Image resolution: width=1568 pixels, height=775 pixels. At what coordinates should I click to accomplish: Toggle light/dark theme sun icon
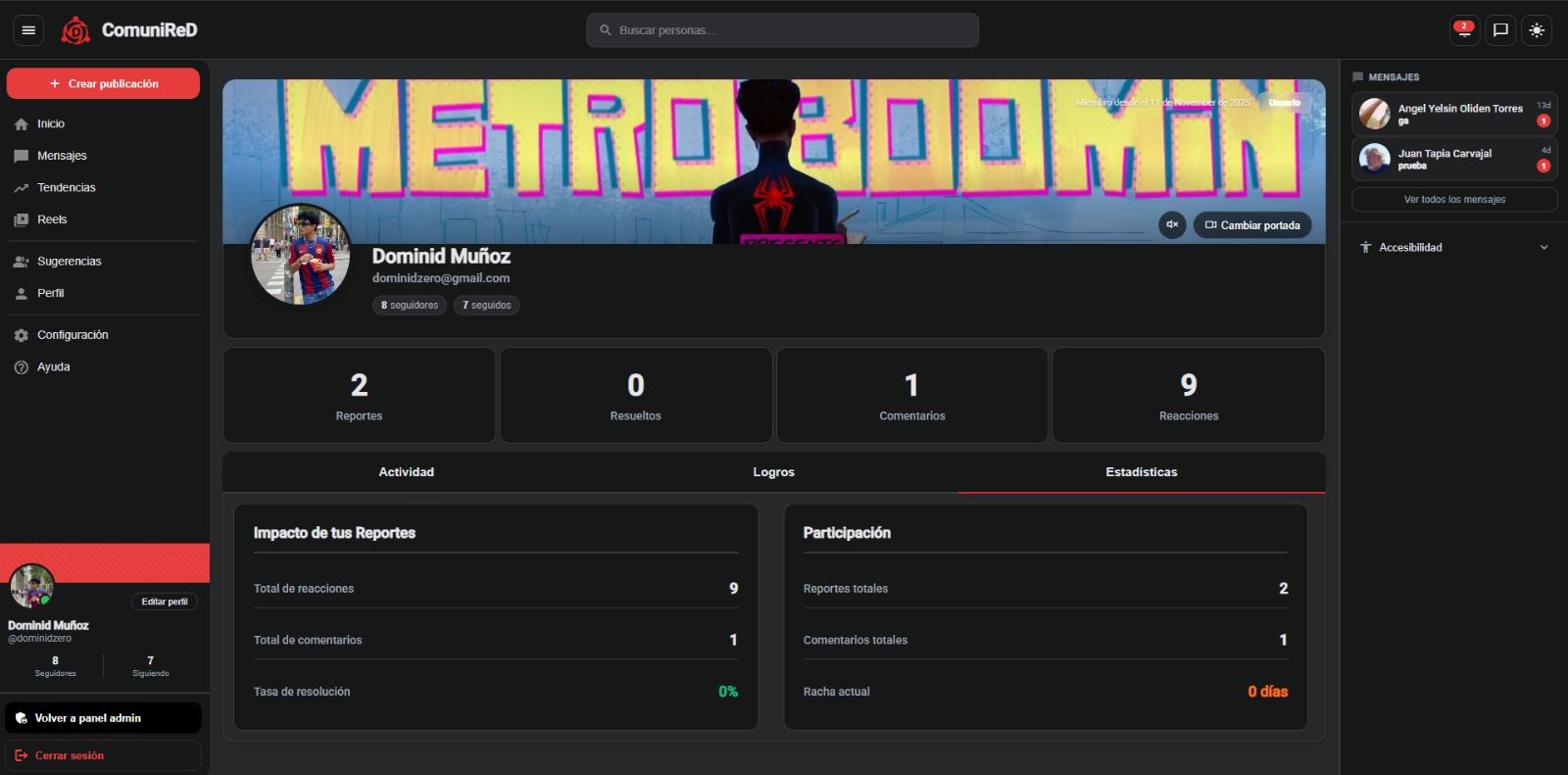point(1537,30)
